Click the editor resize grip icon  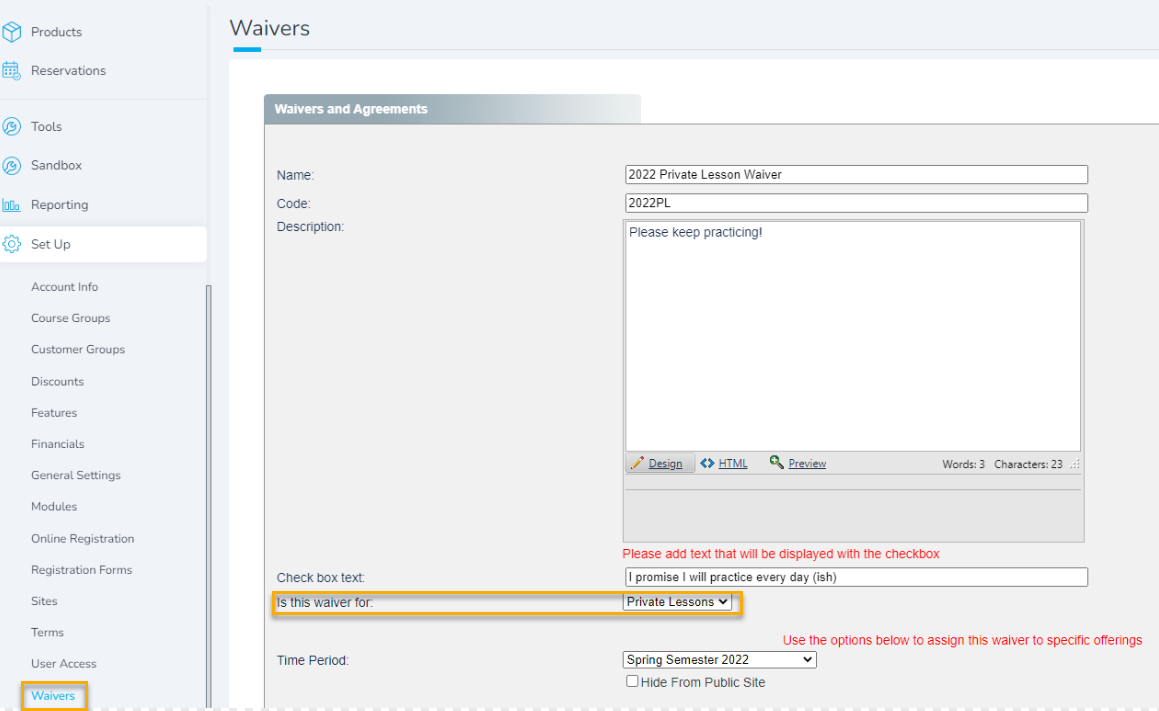pos(1075,464)
